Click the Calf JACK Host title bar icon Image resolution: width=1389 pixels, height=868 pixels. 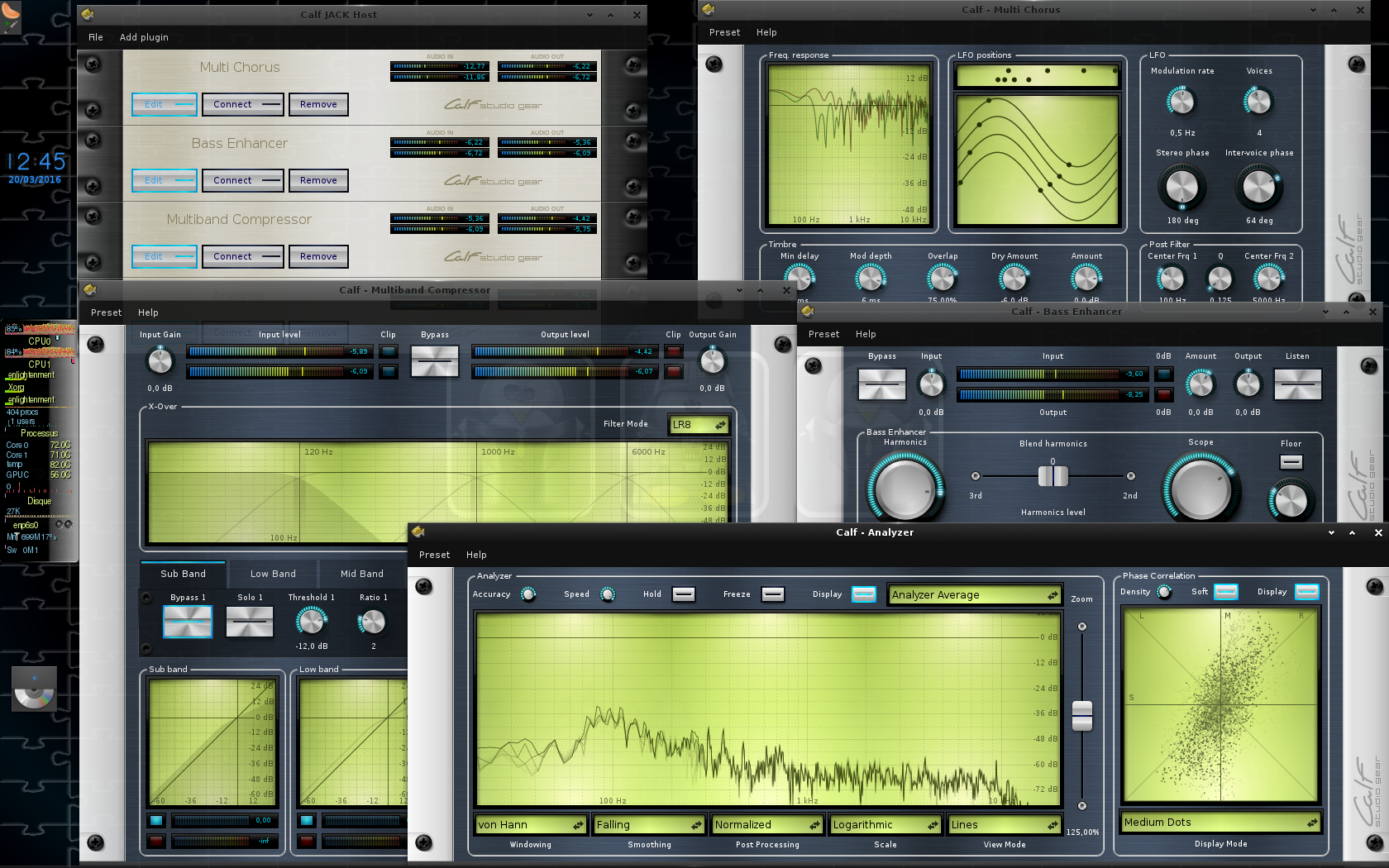click(88, 14)
